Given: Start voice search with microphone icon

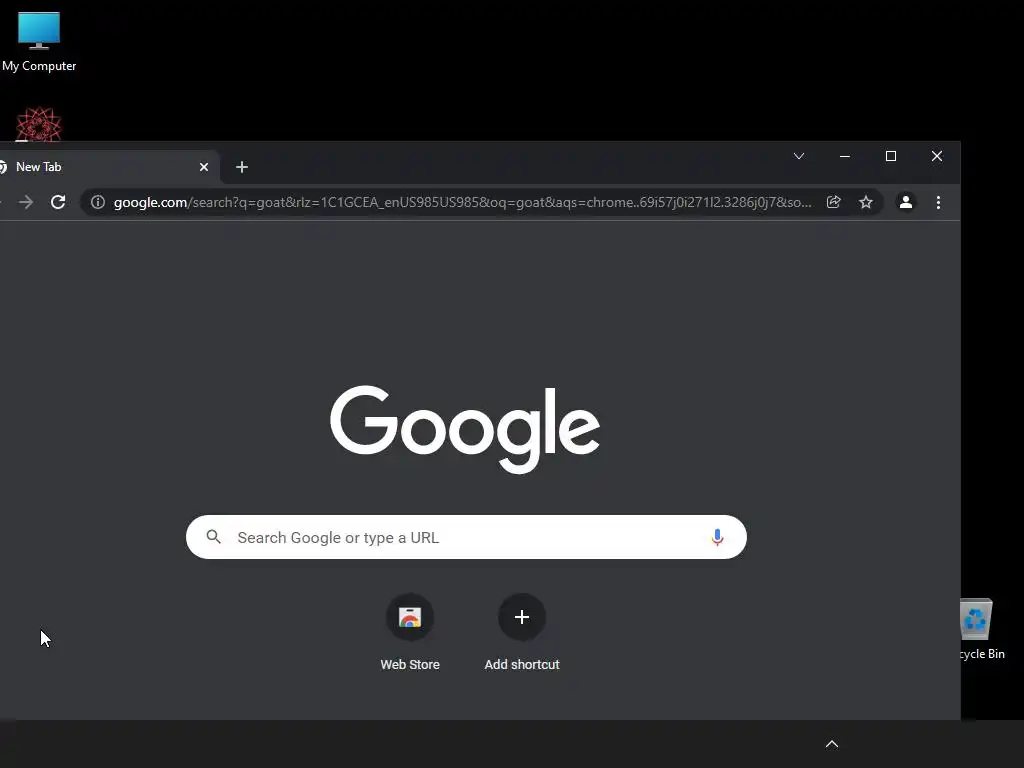Looking at the screenshot, I should (x=717, y=537).
